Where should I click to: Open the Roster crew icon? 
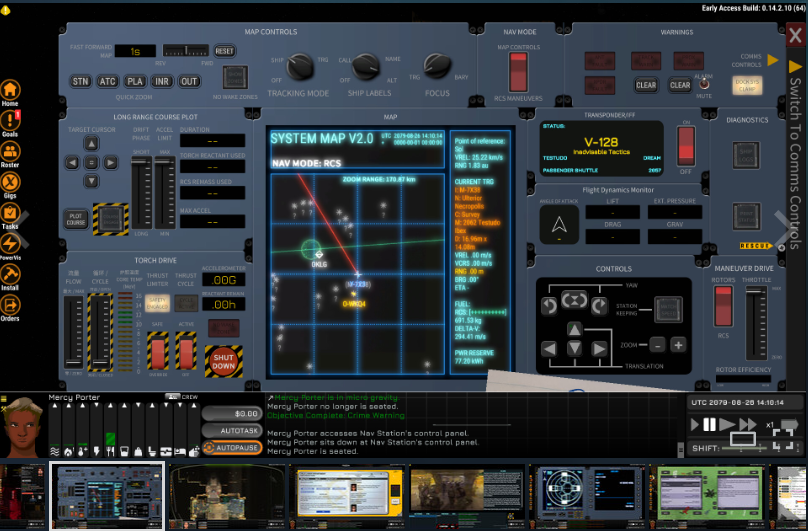pos(10,152)
